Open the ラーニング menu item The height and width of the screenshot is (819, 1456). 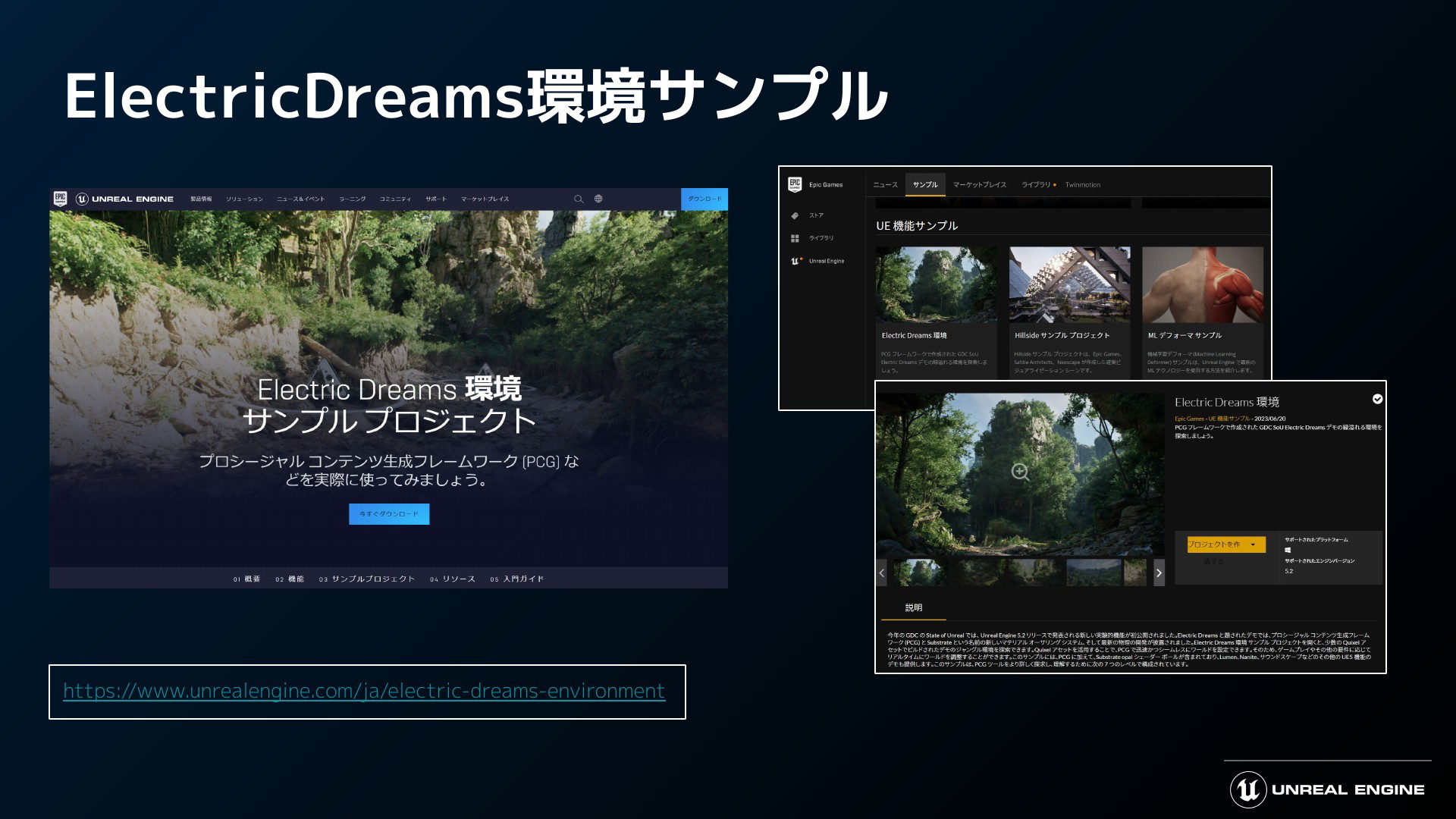pyautogui.click(x=352, y=199)
